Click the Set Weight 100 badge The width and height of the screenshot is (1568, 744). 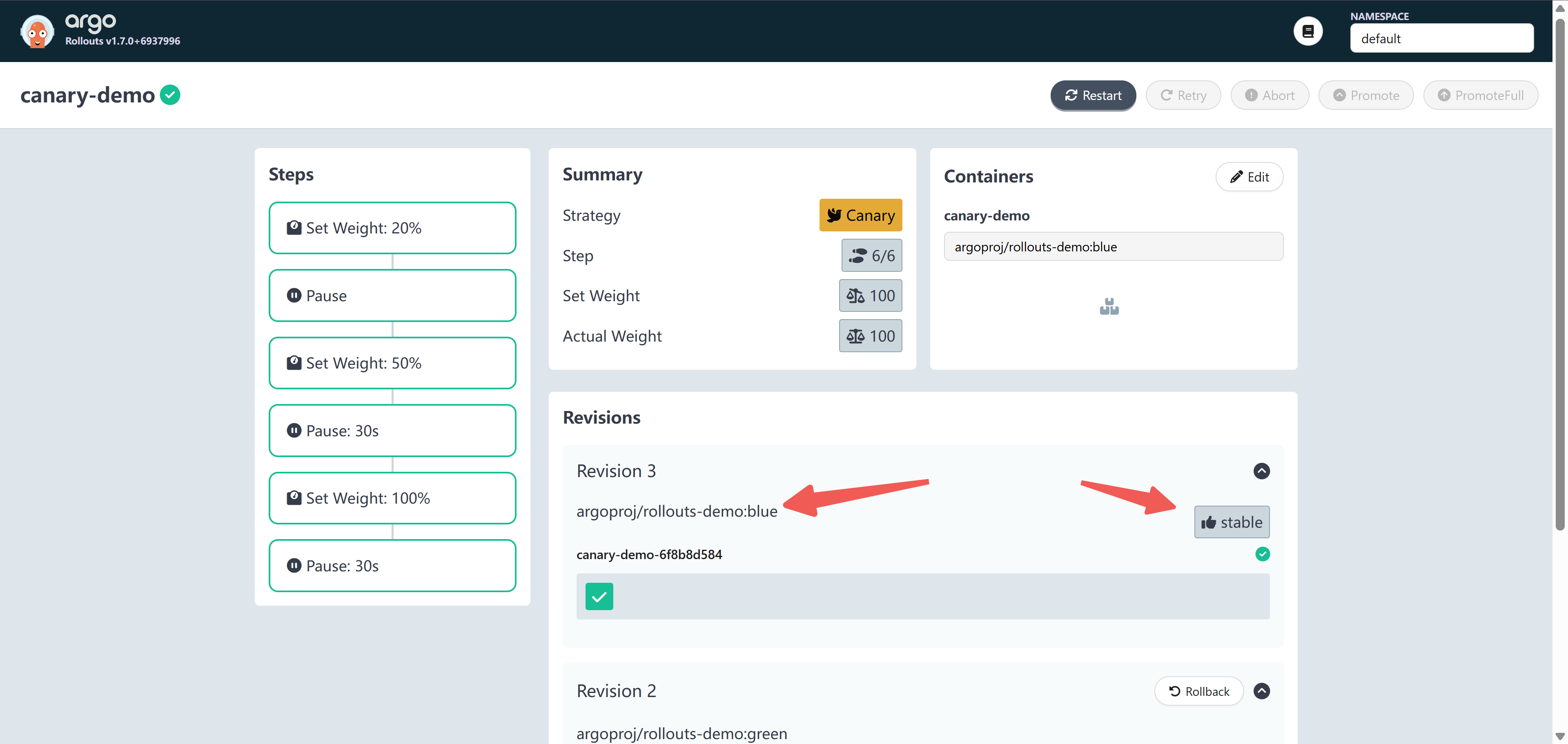(870, 295)
